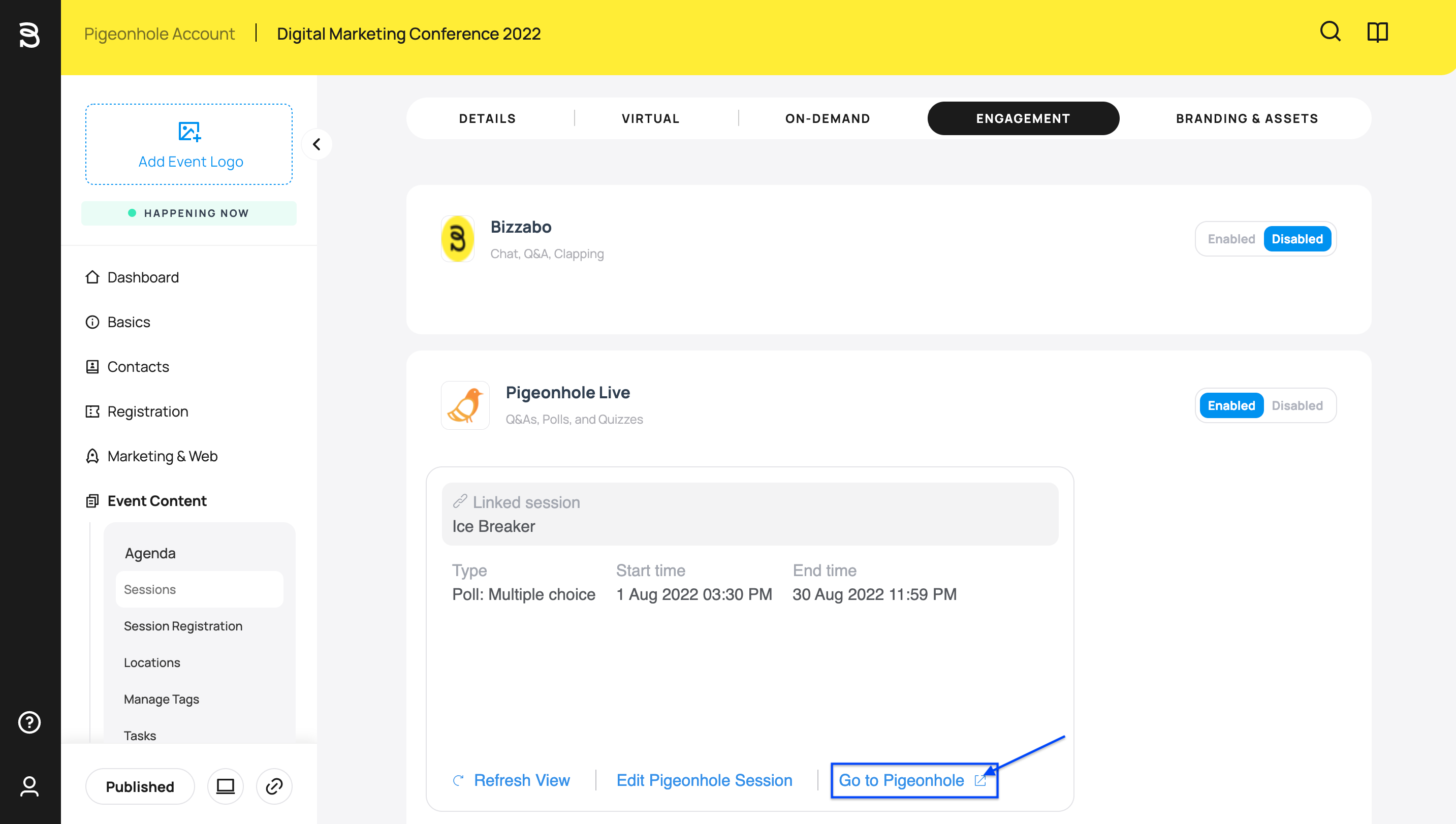Click the Pigeonhole Live bird logo
Image resolution: width=1456 pixels, height=824 pixels.
point(465,405)
